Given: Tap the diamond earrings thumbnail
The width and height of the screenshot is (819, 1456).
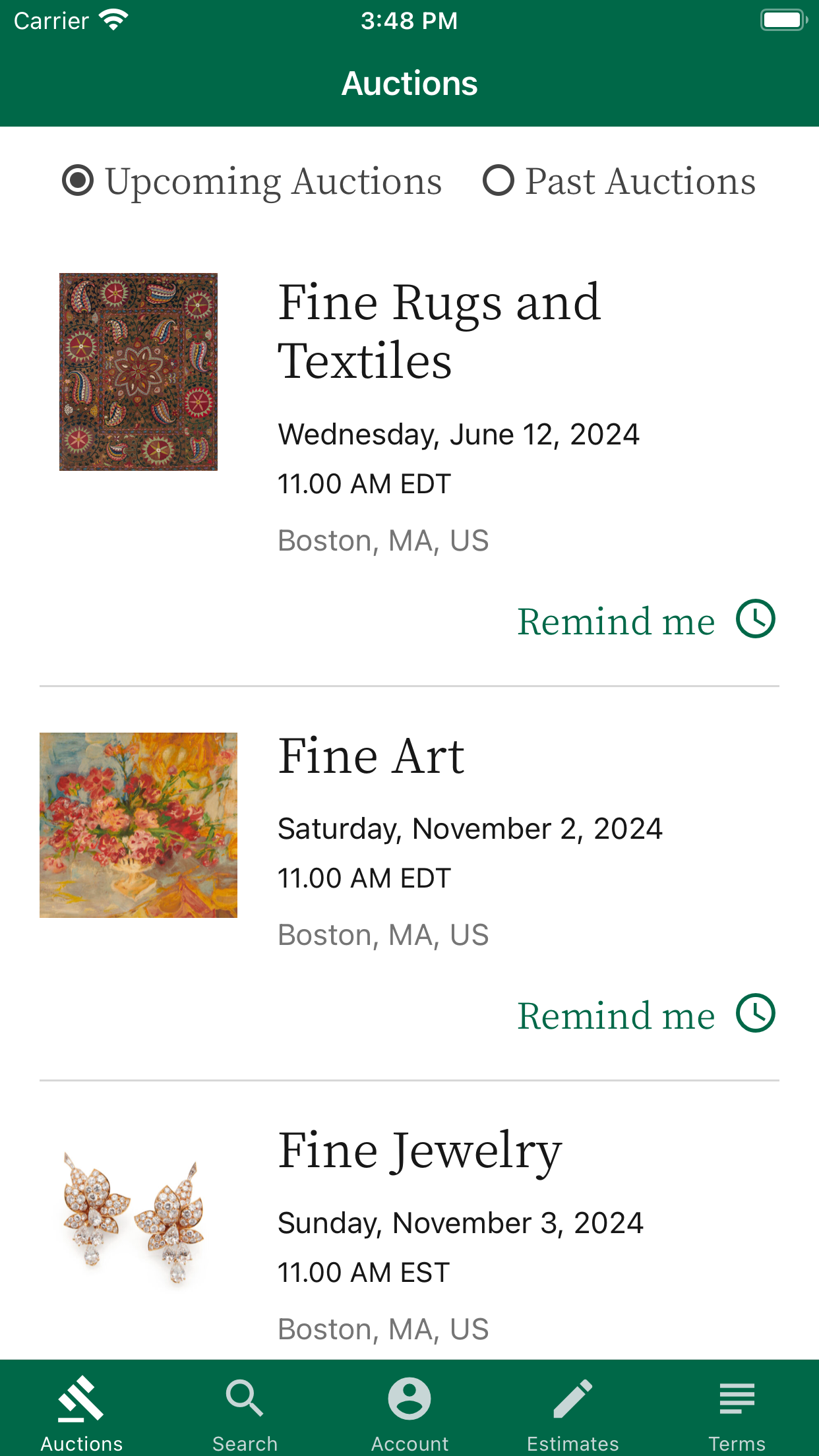Looking at the screenshot, I should pyautogui.click(x=135, y=1219).
